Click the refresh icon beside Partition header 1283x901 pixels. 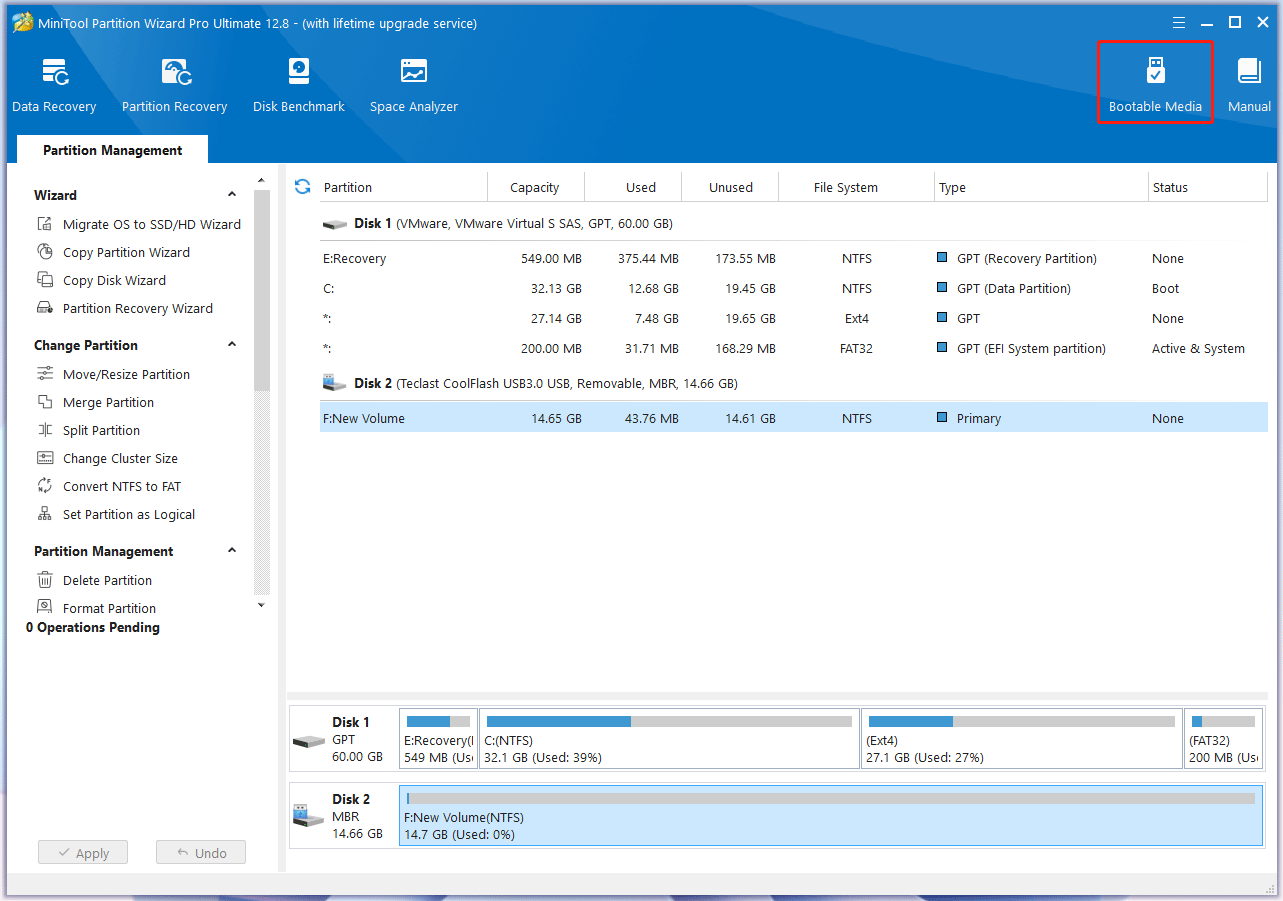point(303,187)
